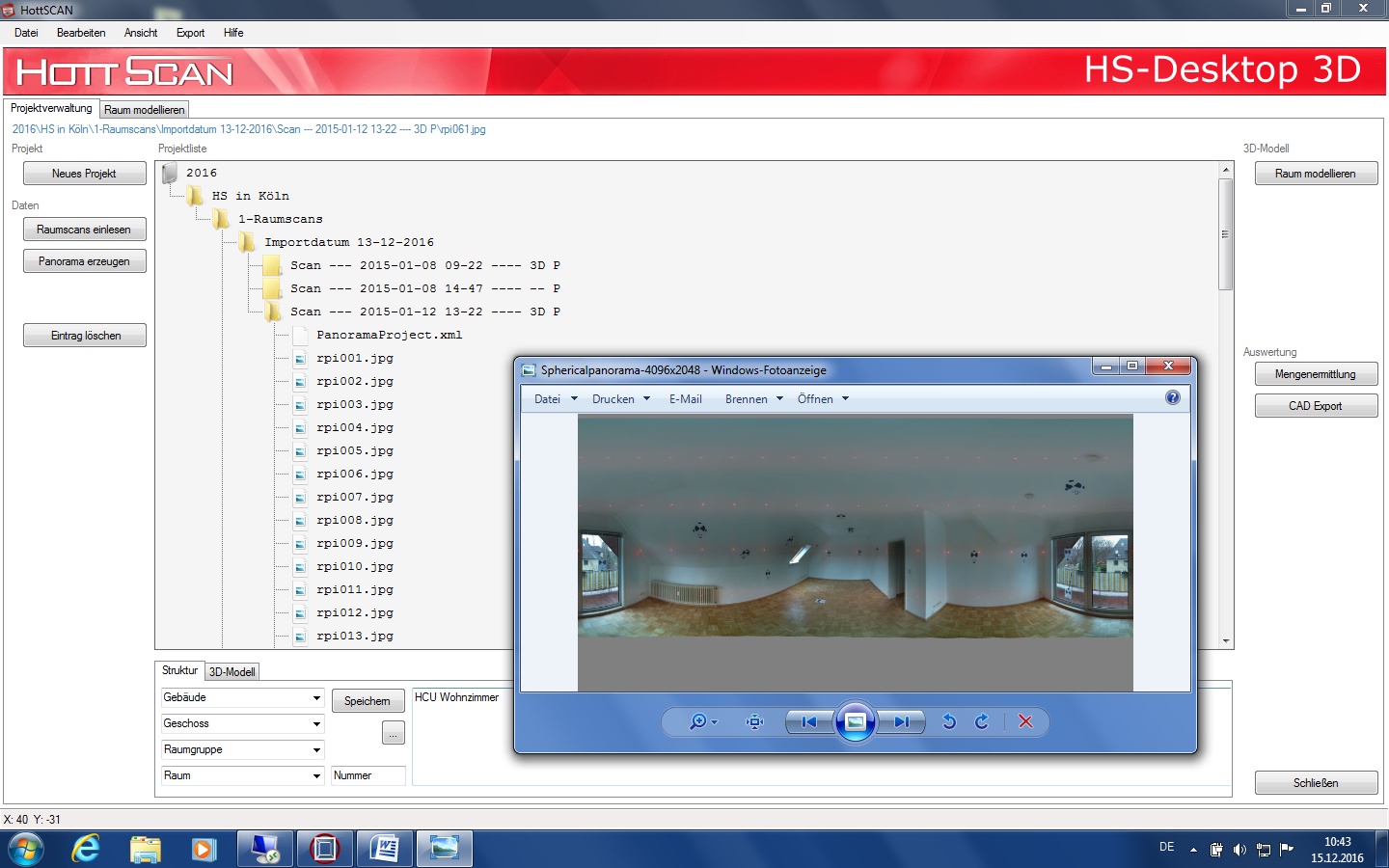1389x868 pixels.
Task: Rotate the panorama counterclockwise
Action: tap(949, 721)
